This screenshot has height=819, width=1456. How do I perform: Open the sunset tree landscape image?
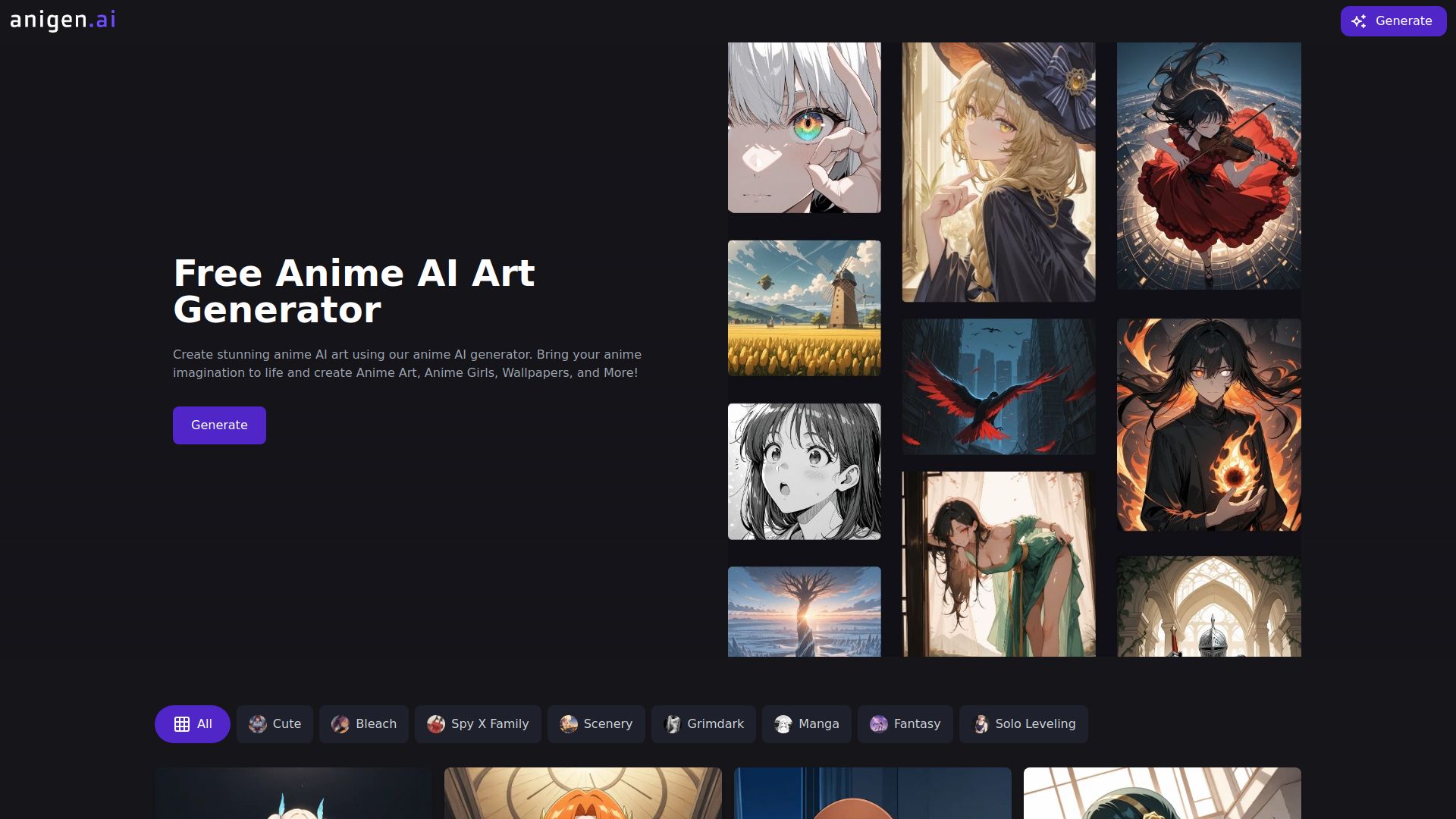coord(804,611)
